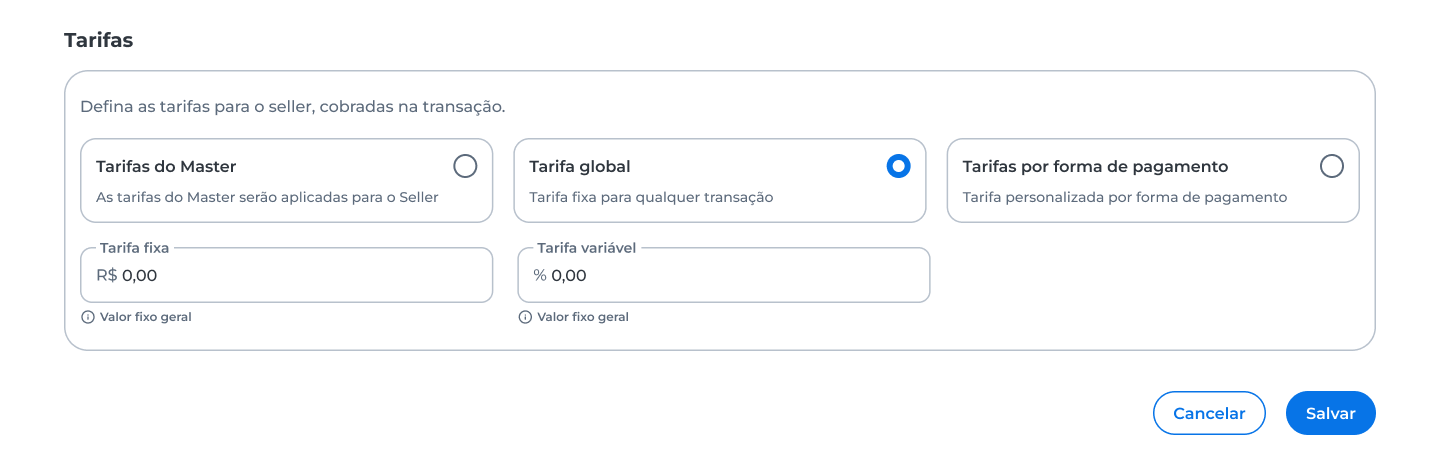
Task: Click the Tarifa fixa field label
Action: [134, 248]
